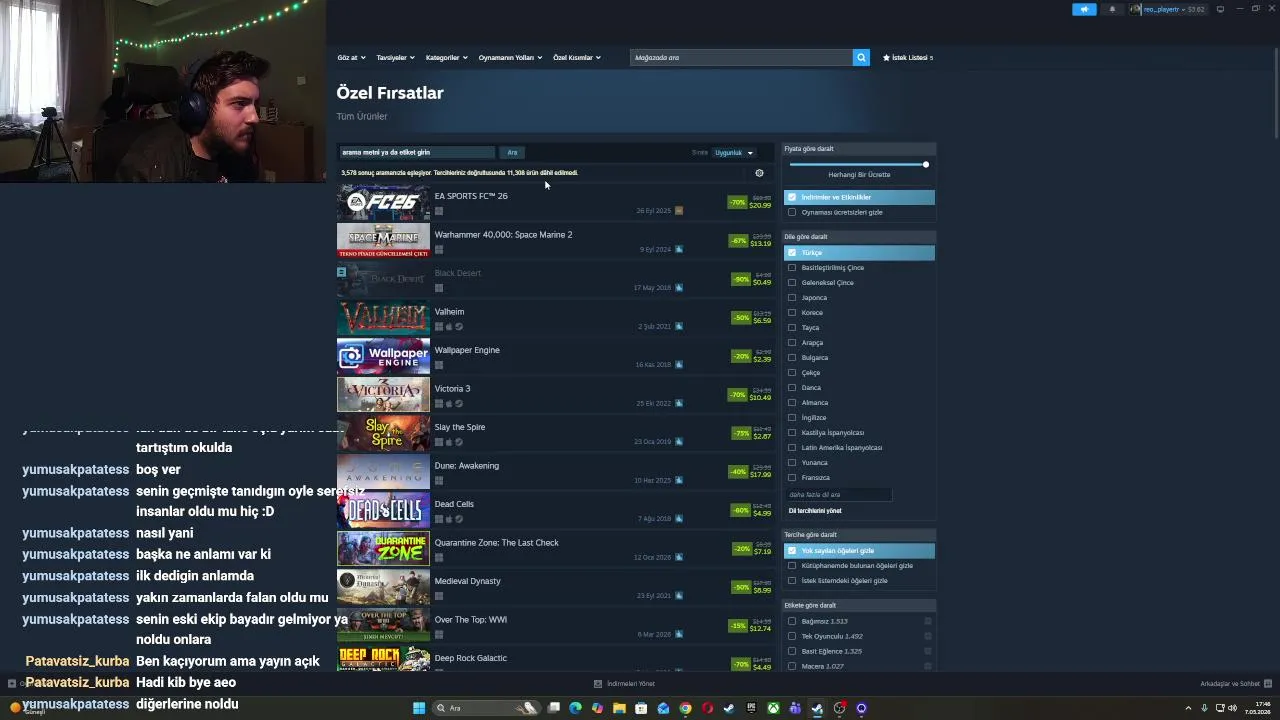Uncheck Yok sayılan öğeleri gizle
This screenshot has height=720, width=1280.
(x=792, y=551)
